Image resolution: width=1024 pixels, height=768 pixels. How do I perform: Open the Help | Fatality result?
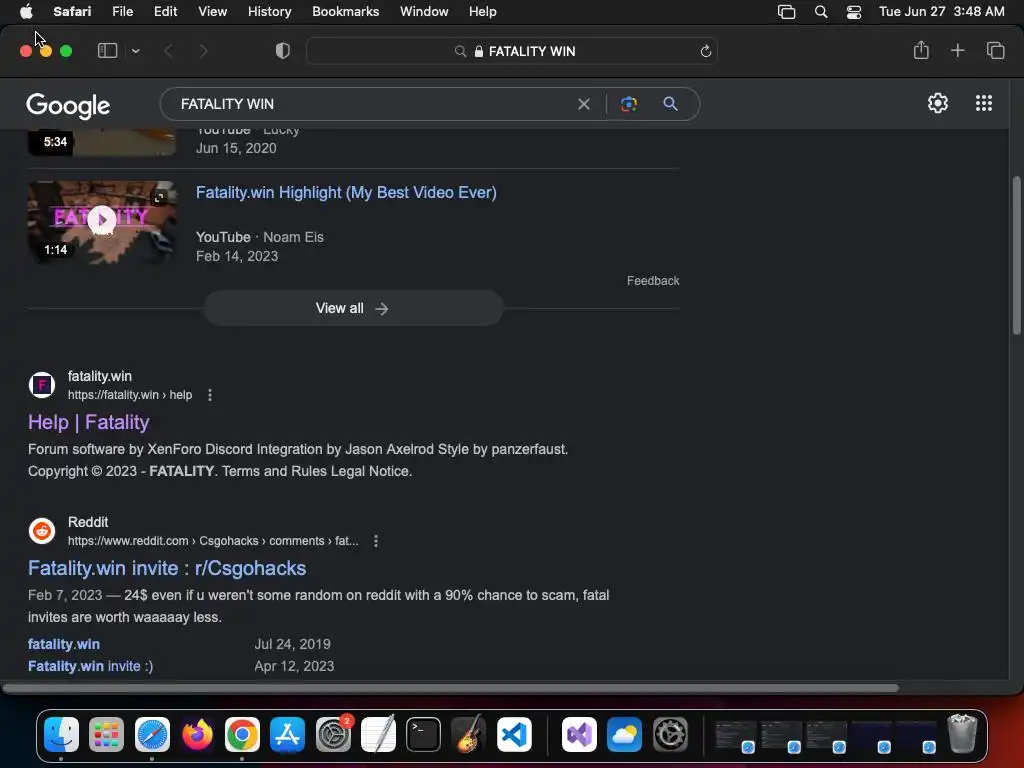coord(89,422)
